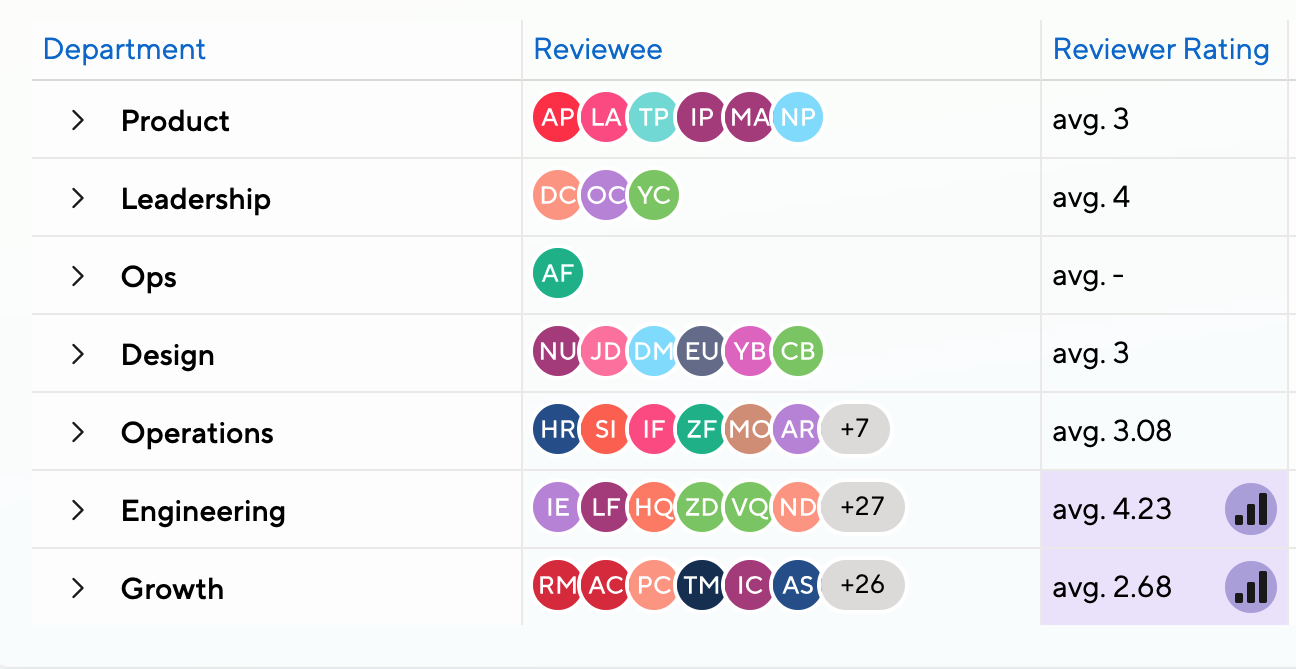
Task: Click the NU avatar in Design row
Action: pos(556,353)
